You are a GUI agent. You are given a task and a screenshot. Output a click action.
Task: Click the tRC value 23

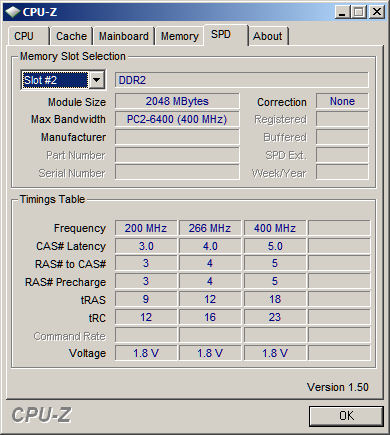(275, 317)
